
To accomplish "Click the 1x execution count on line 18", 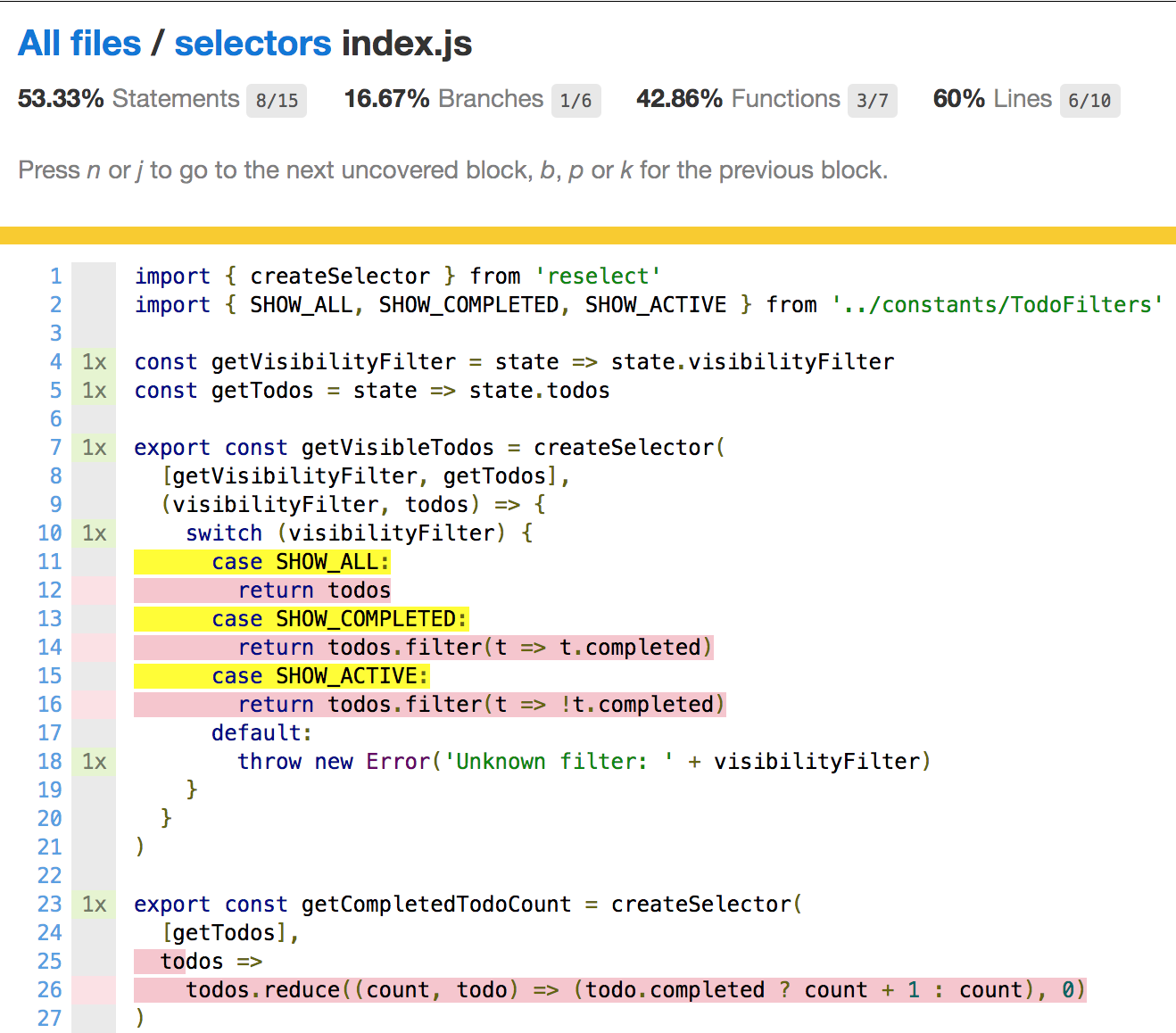I will [93, 761].
